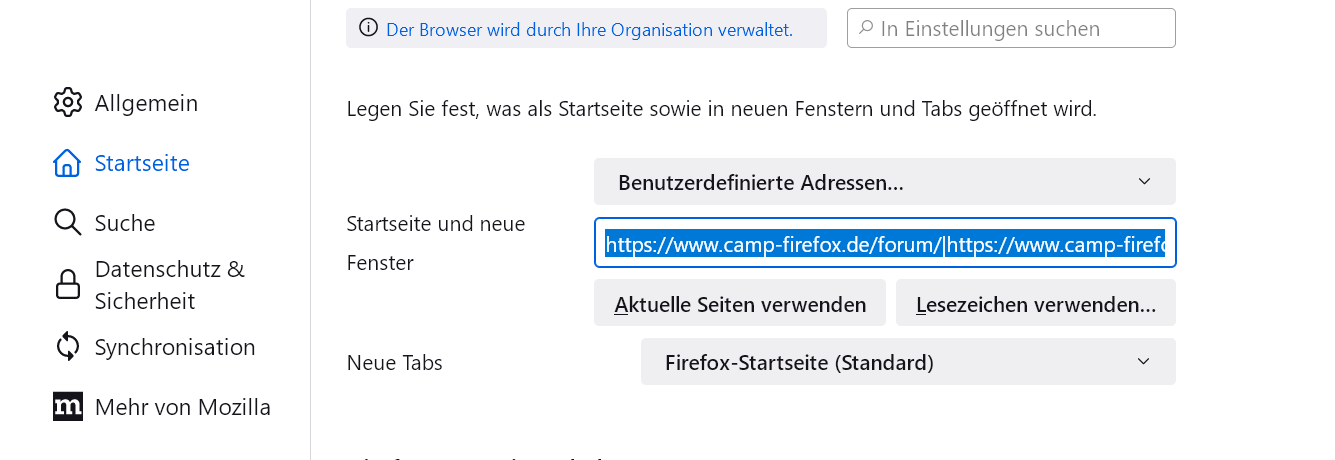Open the organisation-managed browser notice link
The width and height of the screenshot is (1335, 460).
coord(589,30)
